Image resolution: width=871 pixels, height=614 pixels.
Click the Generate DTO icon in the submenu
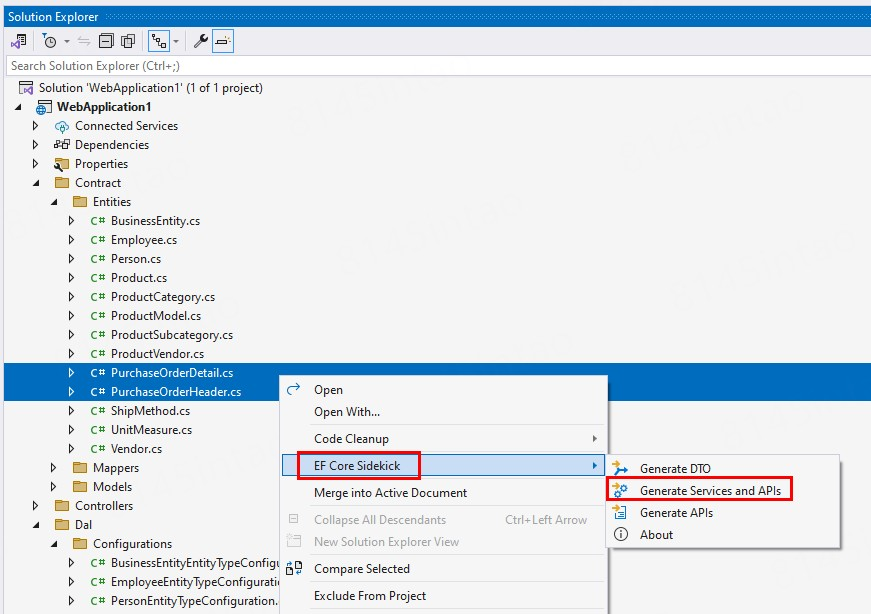[620, 469]
